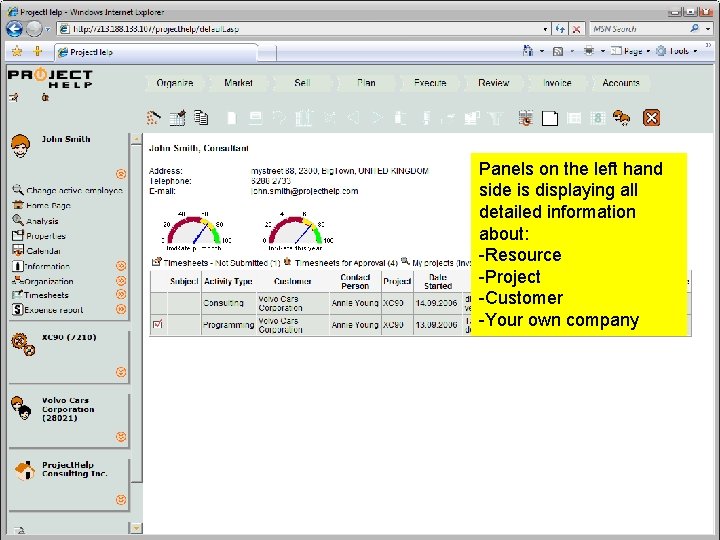
Task: Expand the Organization section arrow
Action: (121, 280)
